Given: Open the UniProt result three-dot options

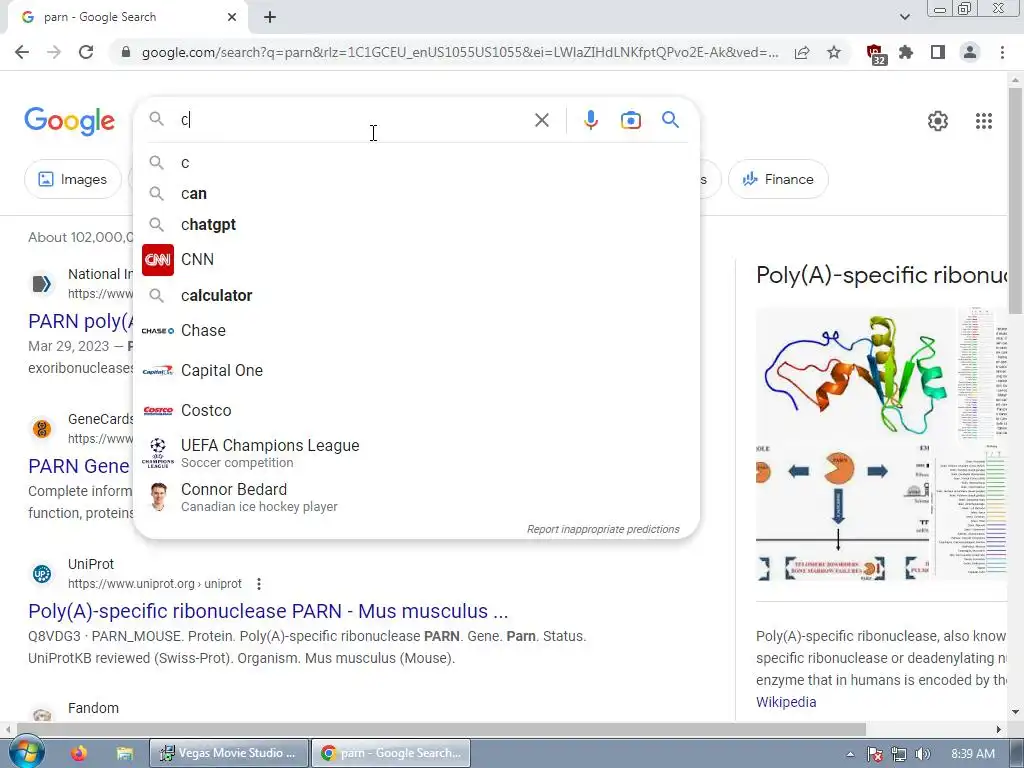Looking at the screenshot, I should pyautogui.click(x=259, y=584).
